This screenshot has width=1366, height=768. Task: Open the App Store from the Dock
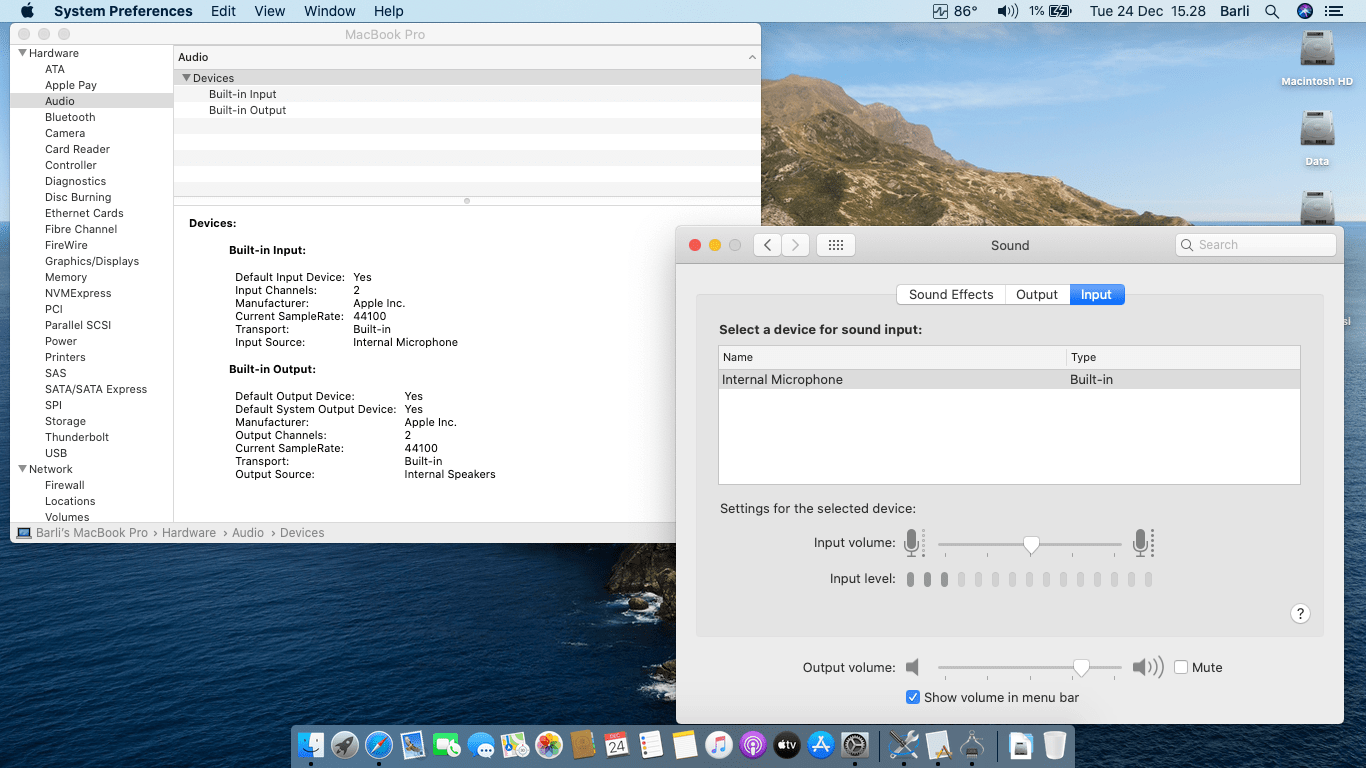tap(821, 745)
